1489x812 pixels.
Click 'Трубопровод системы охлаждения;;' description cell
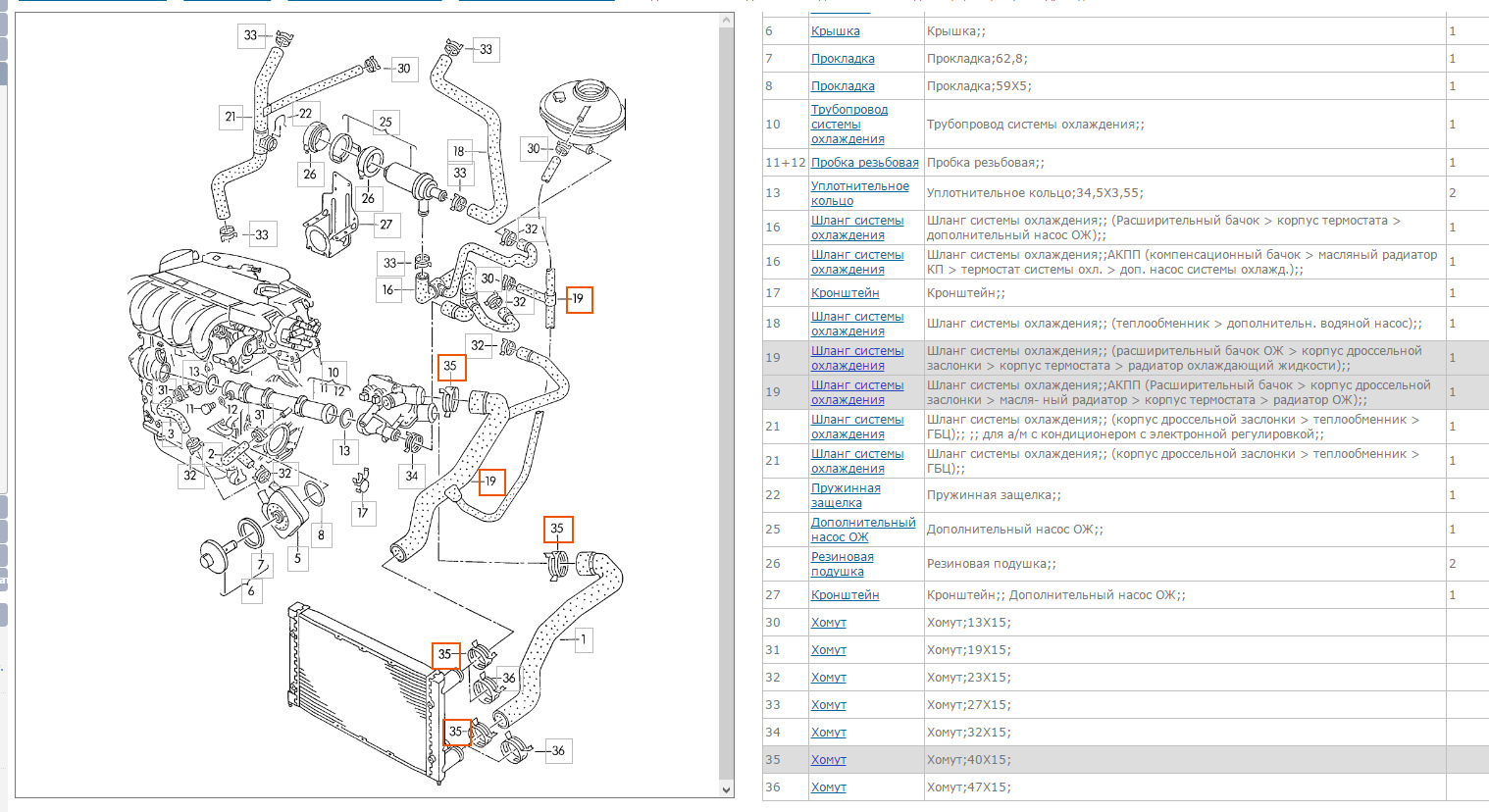coord(1184,125)
